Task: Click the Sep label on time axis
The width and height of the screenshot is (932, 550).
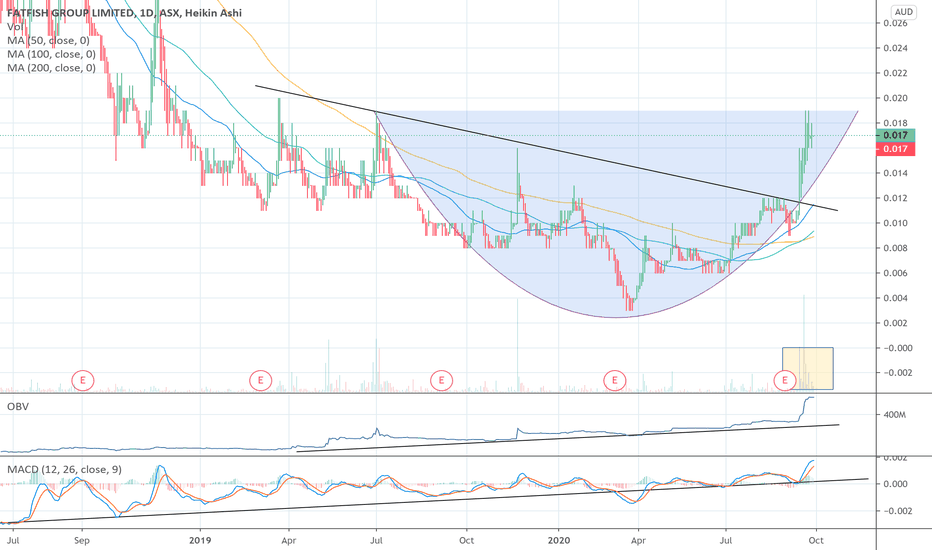Action: coord(81,540)
